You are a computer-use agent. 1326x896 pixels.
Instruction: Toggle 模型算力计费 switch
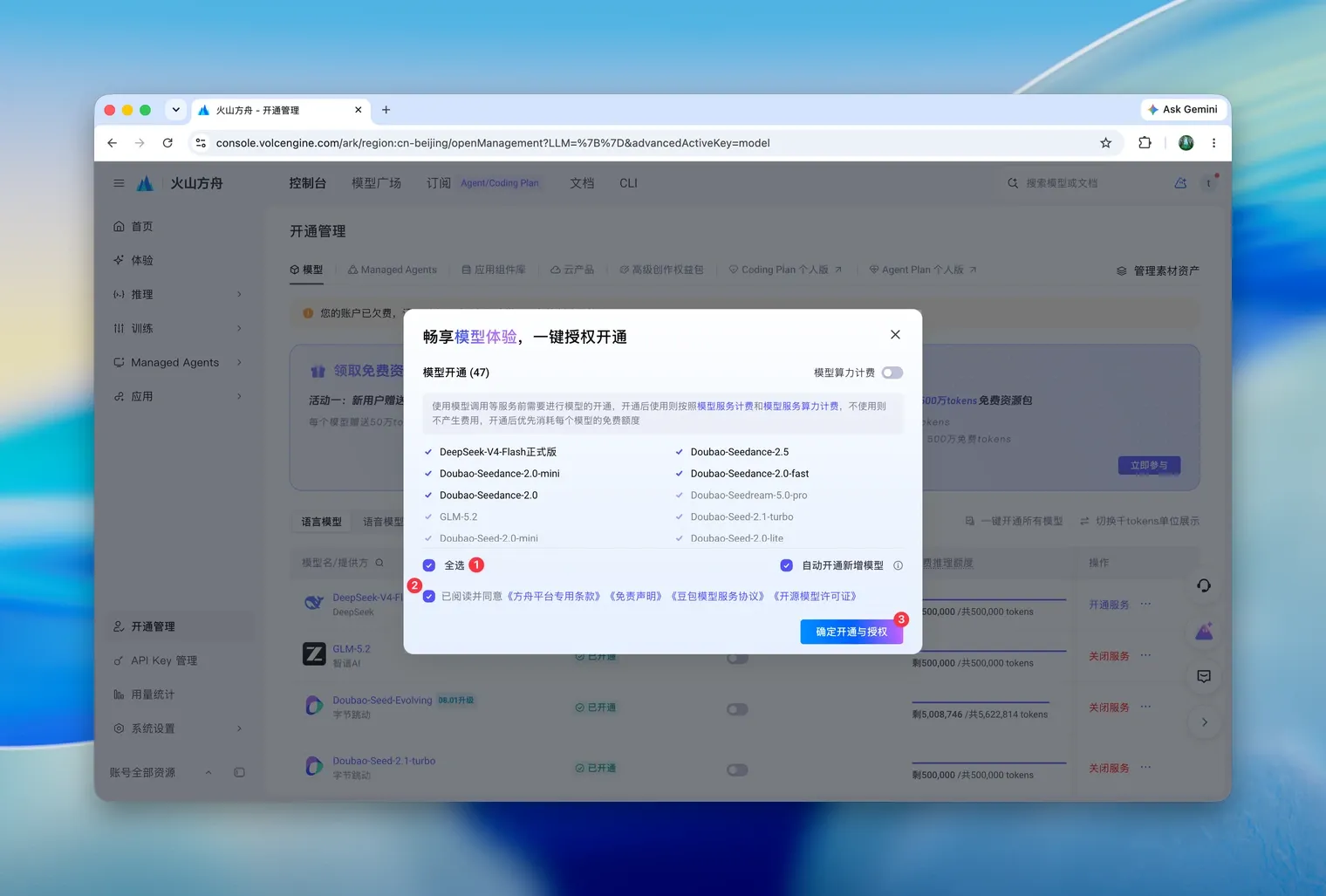(x=892, y=373)
